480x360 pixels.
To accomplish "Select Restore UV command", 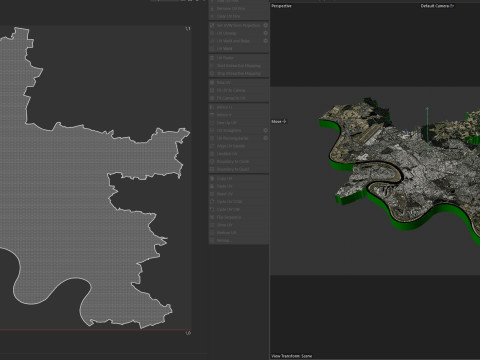I will 238,233.
